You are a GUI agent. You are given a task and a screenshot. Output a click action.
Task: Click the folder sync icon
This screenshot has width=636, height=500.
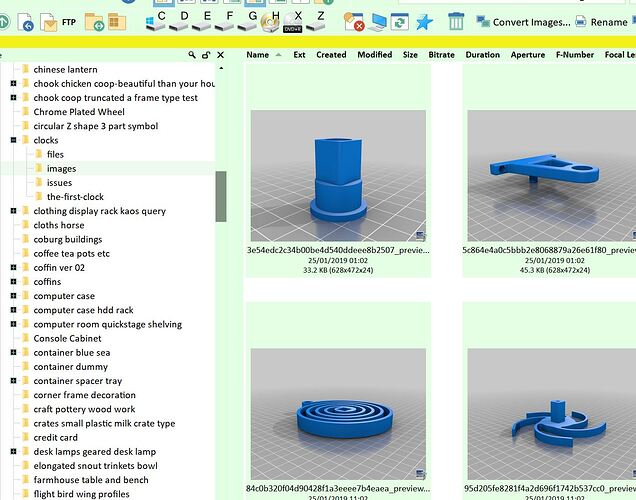[x=94, y=22]
